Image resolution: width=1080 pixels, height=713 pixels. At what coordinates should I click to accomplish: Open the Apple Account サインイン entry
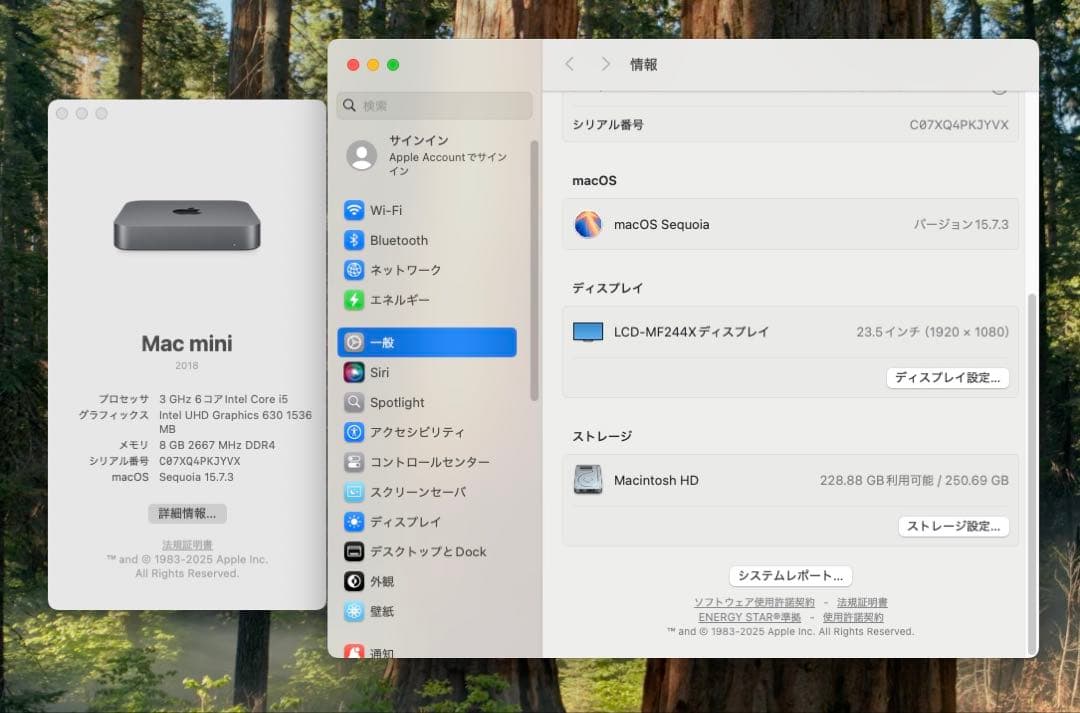click(x=420, y=156)
